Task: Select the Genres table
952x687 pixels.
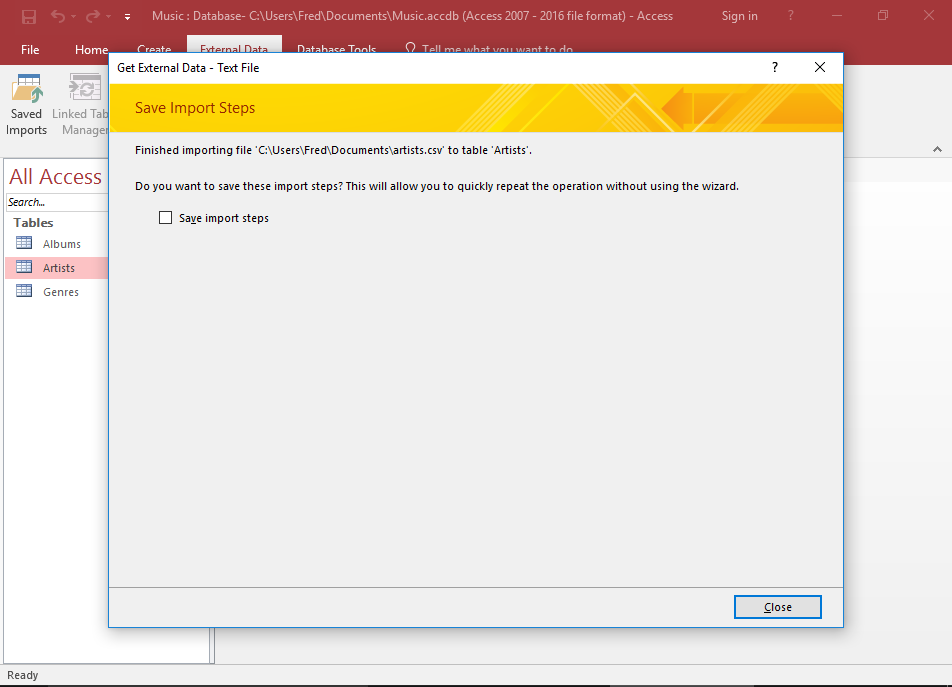Action: (61, 292)
